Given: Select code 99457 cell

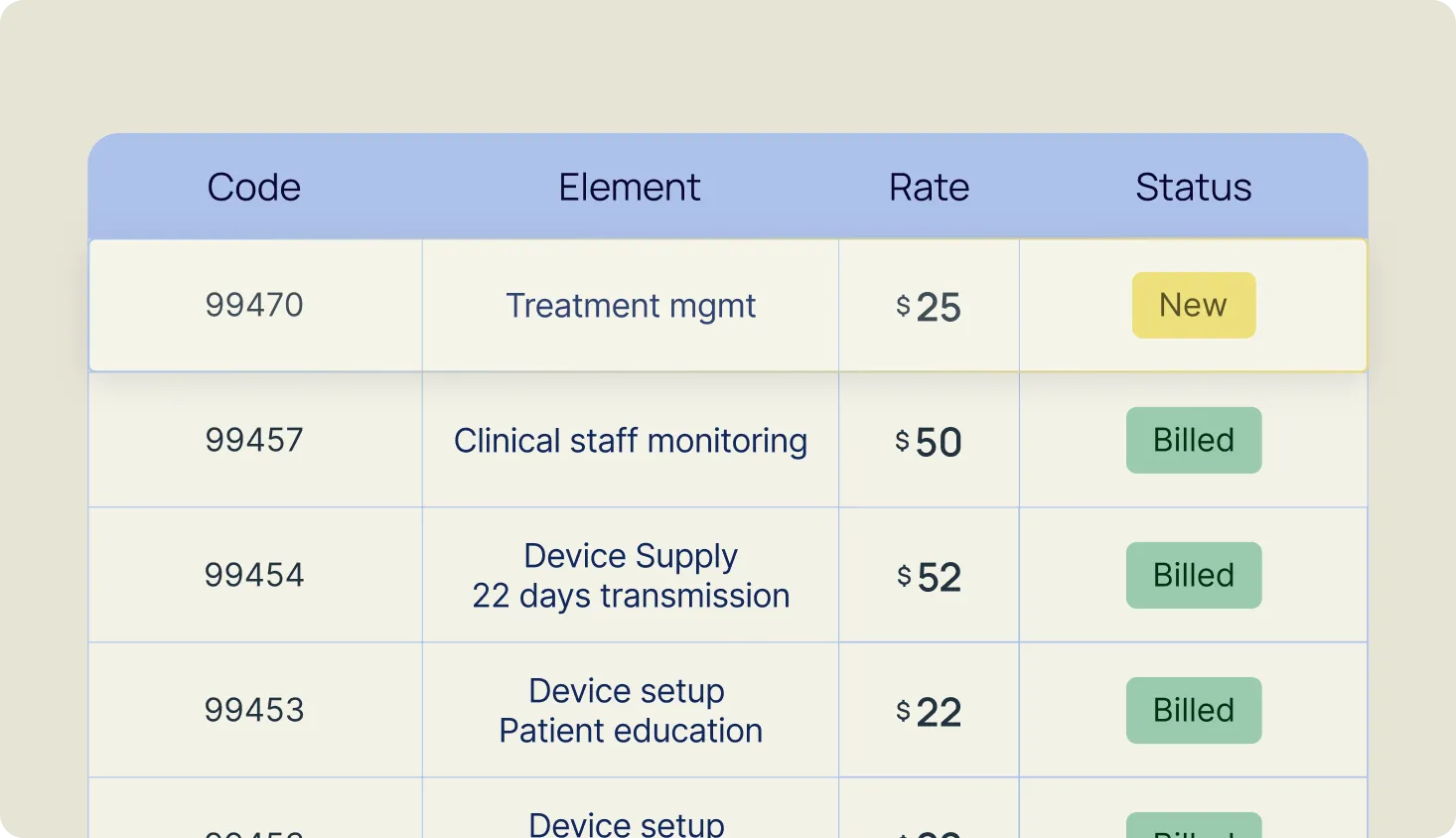Looking at the screenshot, I should click(x=254, y=440).
